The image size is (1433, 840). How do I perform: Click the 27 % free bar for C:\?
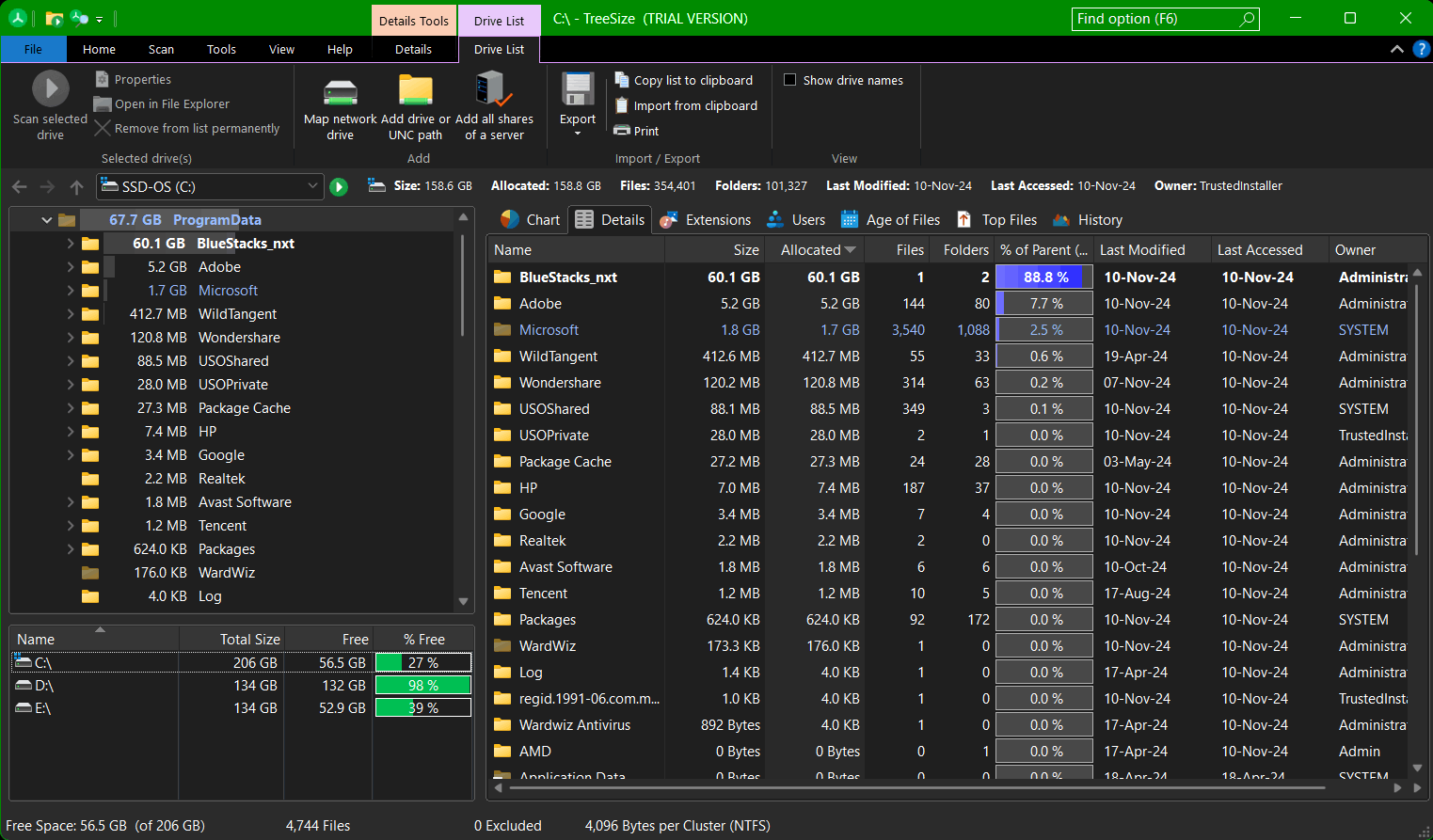point(423,662)
